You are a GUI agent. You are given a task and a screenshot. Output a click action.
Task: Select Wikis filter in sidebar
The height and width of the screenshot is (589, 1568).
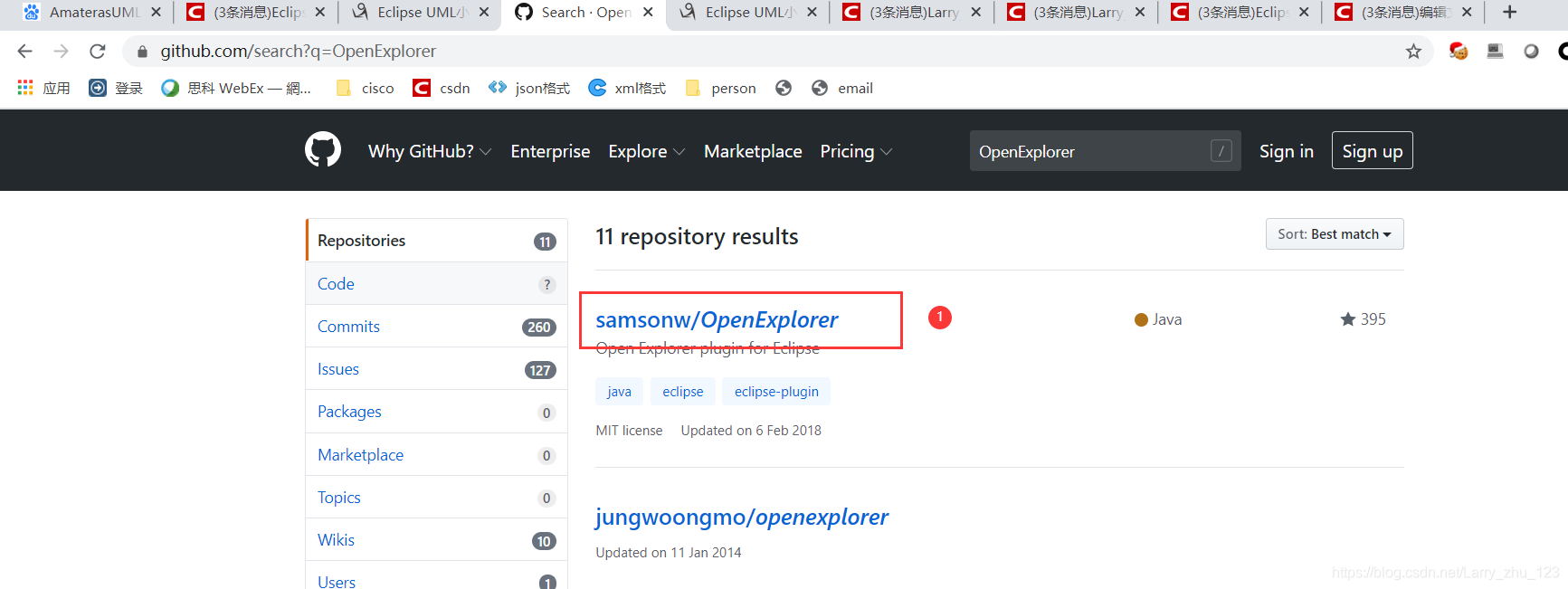coord(437,539)
